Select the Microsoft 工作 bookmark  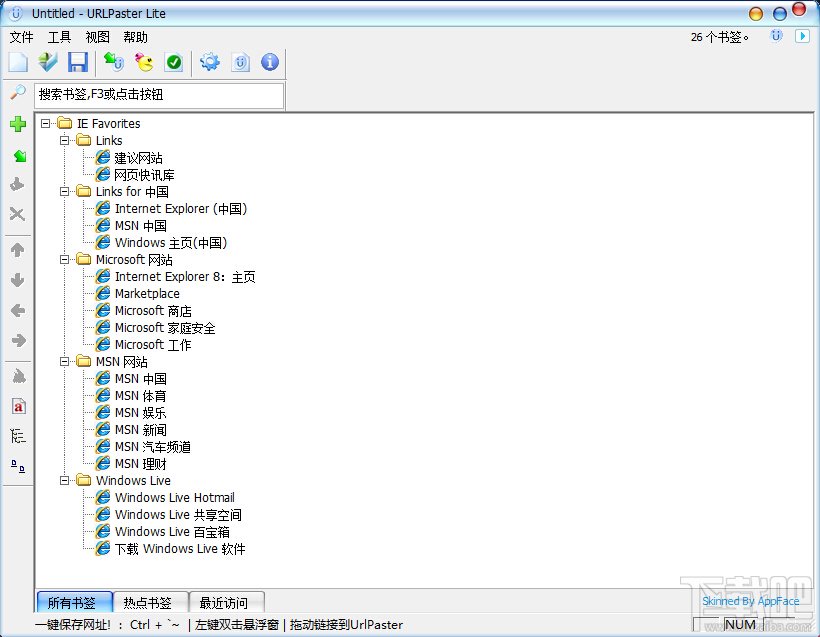pyautogui.click(x=153, y=345)
